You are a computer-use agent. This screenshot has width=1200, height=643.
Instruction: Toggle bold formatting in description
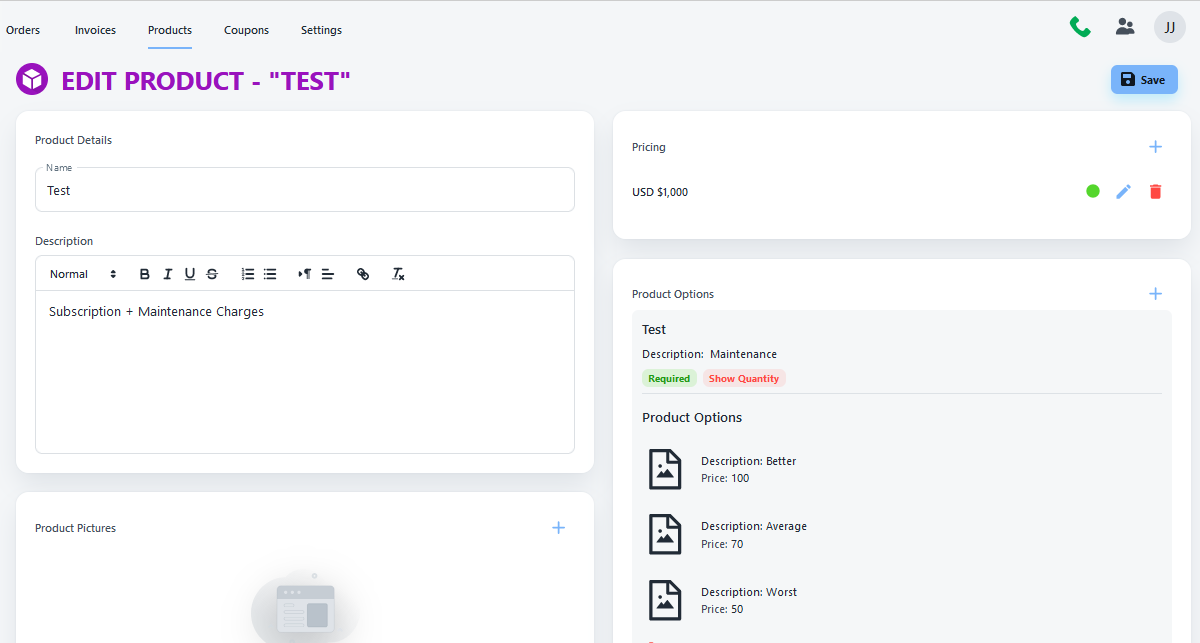tap(145, 274)
